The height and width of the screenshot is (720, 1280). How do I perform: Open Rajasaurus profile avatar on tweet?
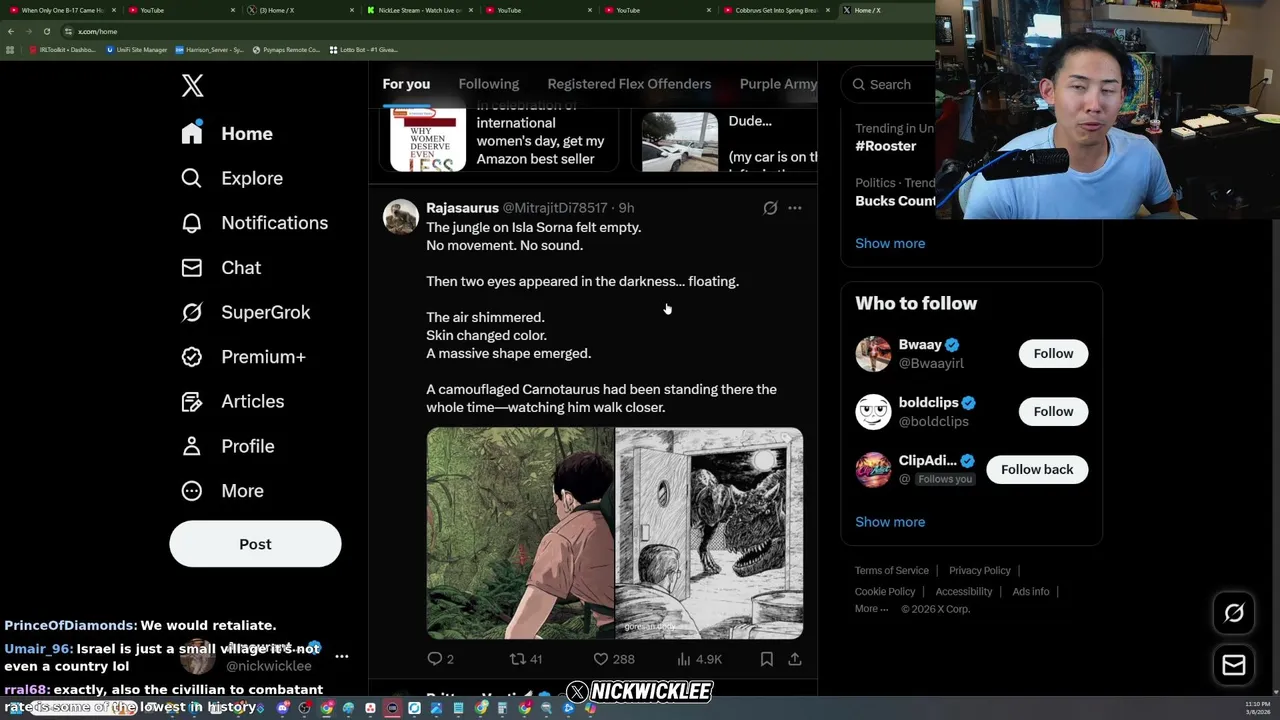pos(401,217)
